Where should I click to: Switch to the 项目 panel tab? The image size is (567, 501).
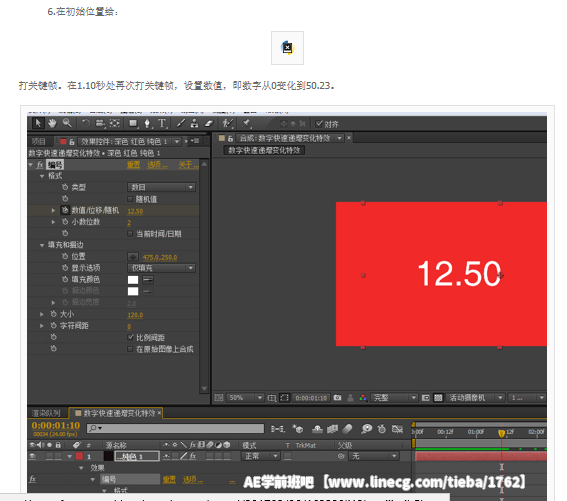(39, 141)
